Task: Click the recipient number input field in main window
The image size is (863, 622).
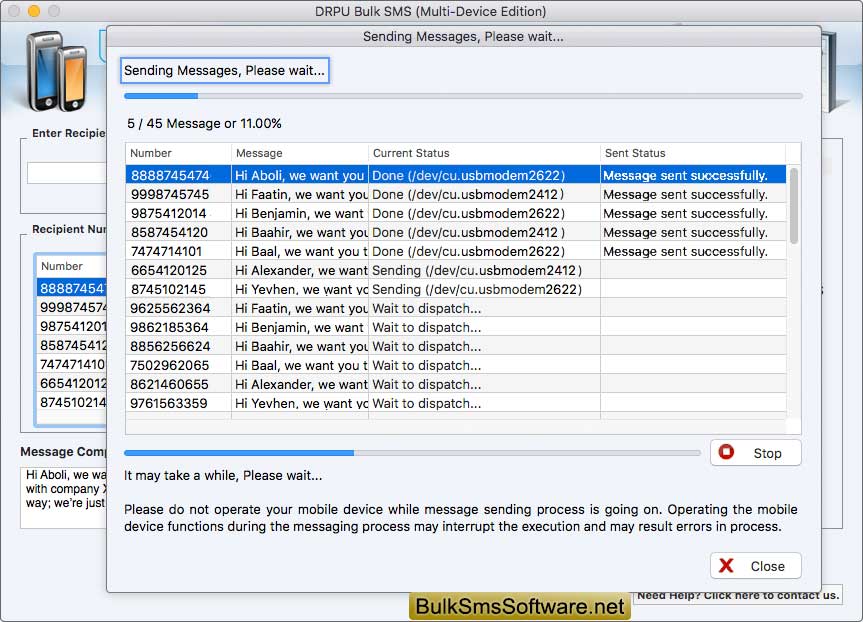Action: coord(67,173)
